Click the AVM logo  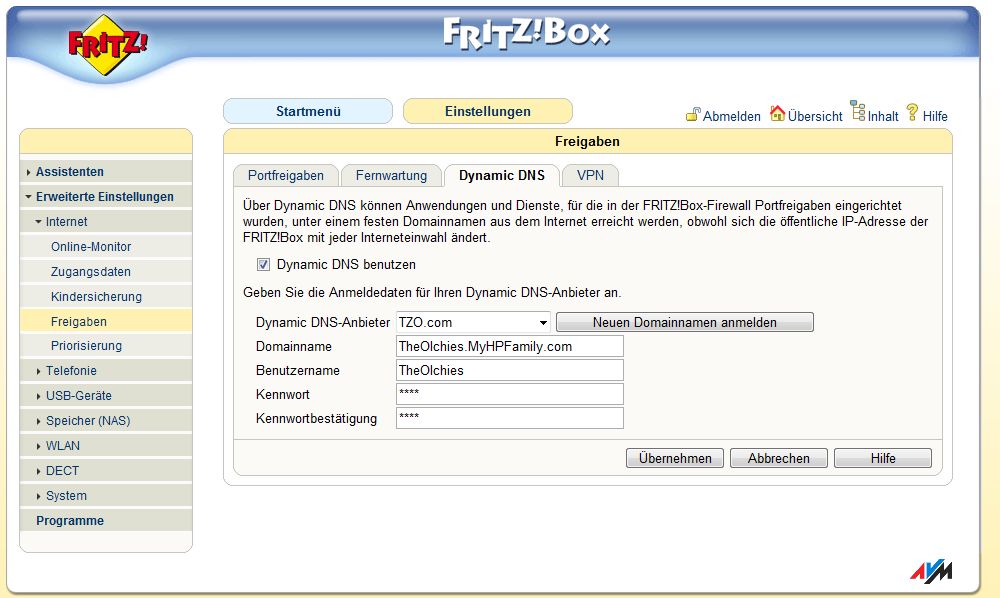click(931, 571)
